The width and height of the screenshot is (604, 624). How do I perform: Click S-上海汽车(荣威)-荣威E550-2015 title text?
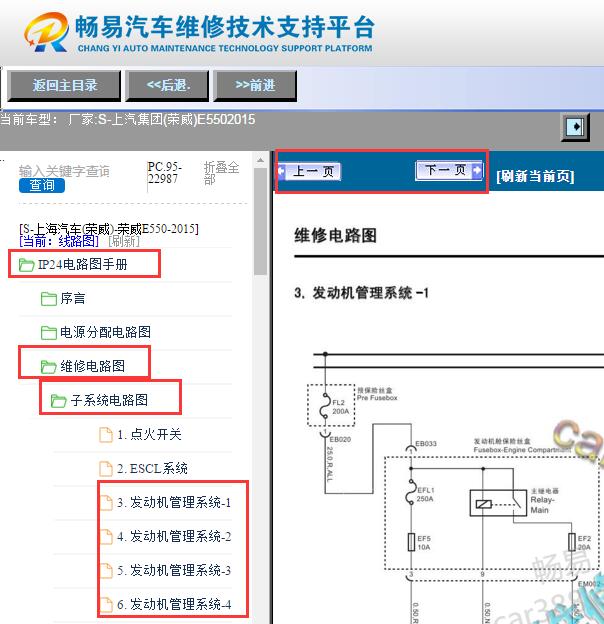pyautogui.click(x=109, y=229)
